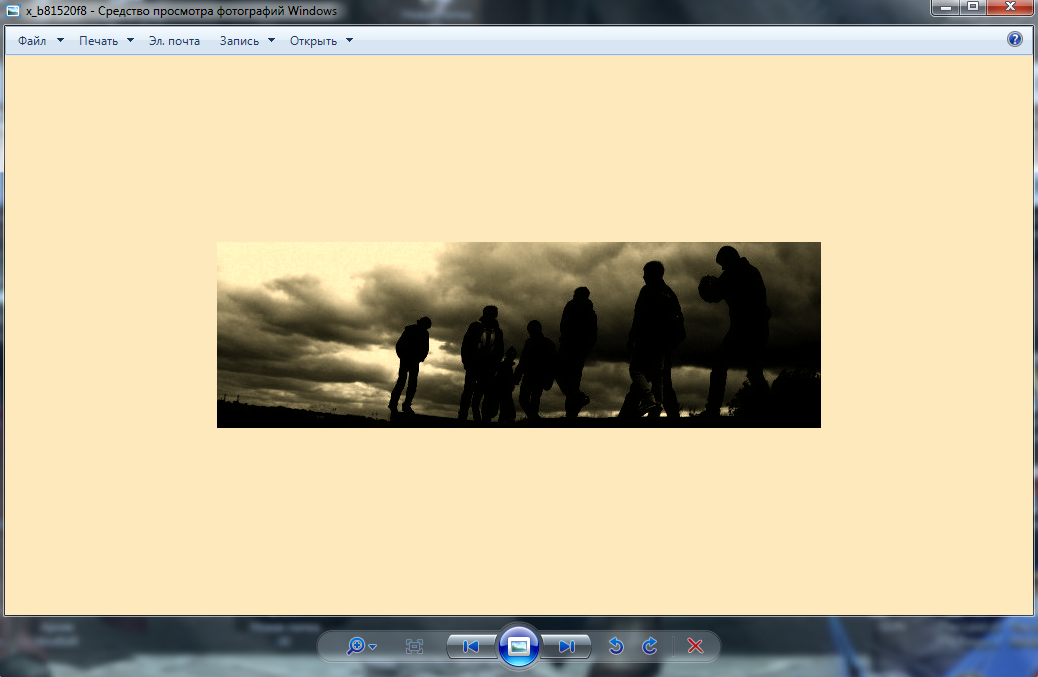Click the x_b81520f8 window title text
The image size is (1038, 677).
180,11
